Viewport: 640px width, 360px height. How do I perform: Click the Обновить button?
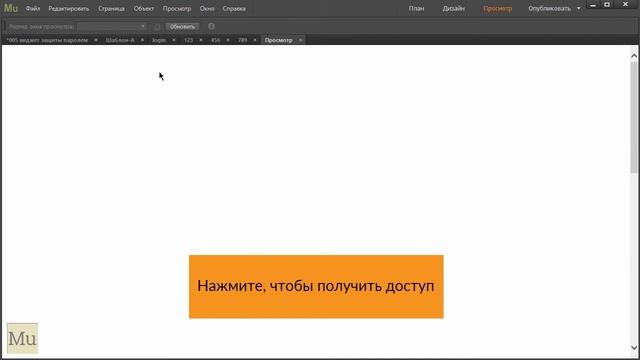[x=182, y=27]
